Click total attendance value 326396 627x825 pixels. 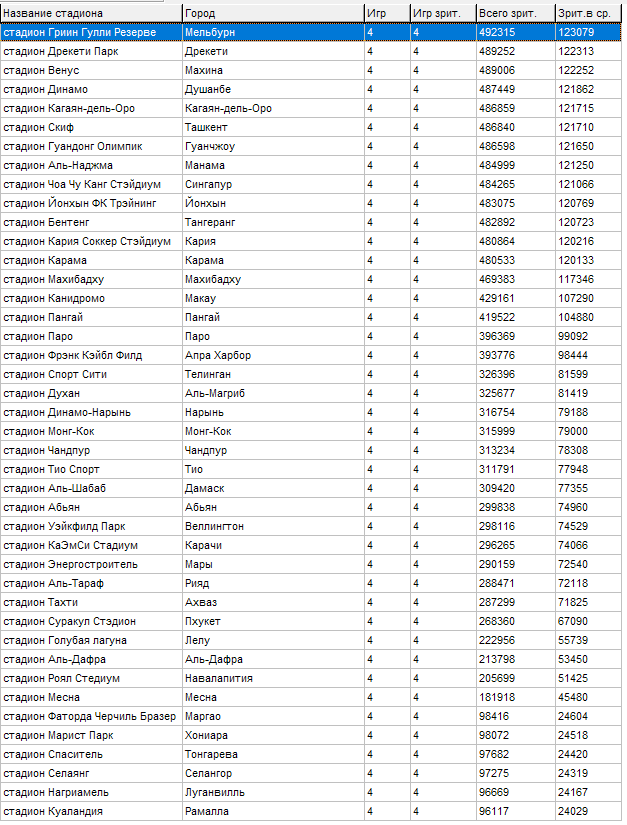point(497,374)
